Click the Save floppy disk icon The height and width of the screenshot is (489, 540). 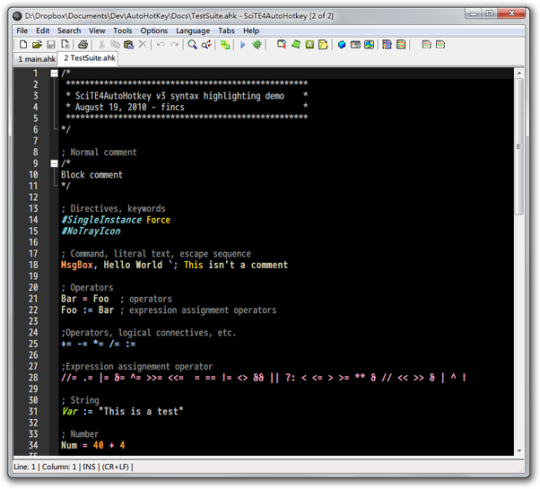coord(51,44)
